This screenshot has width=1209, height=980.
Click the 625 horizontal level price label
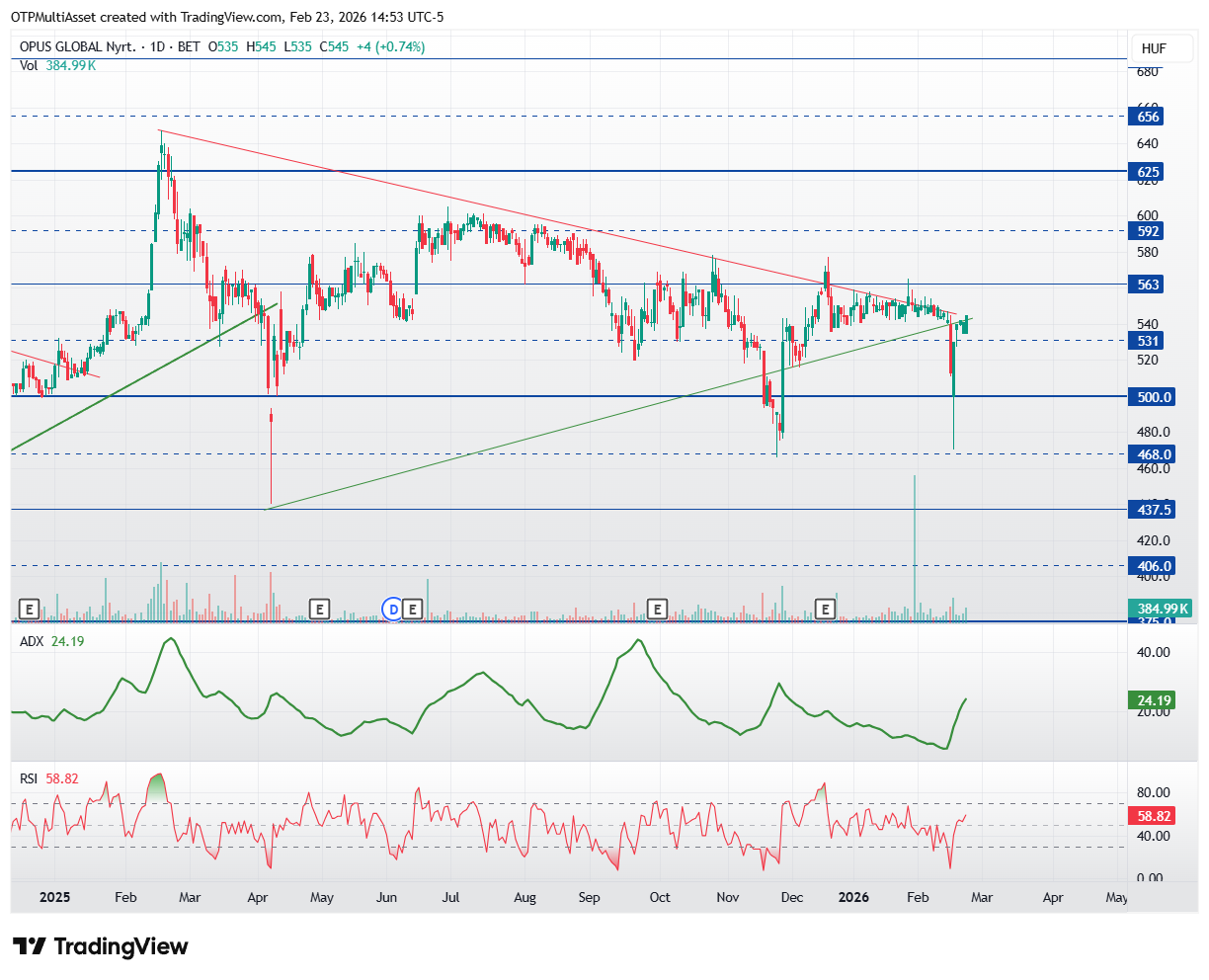tap(1149, 172)
